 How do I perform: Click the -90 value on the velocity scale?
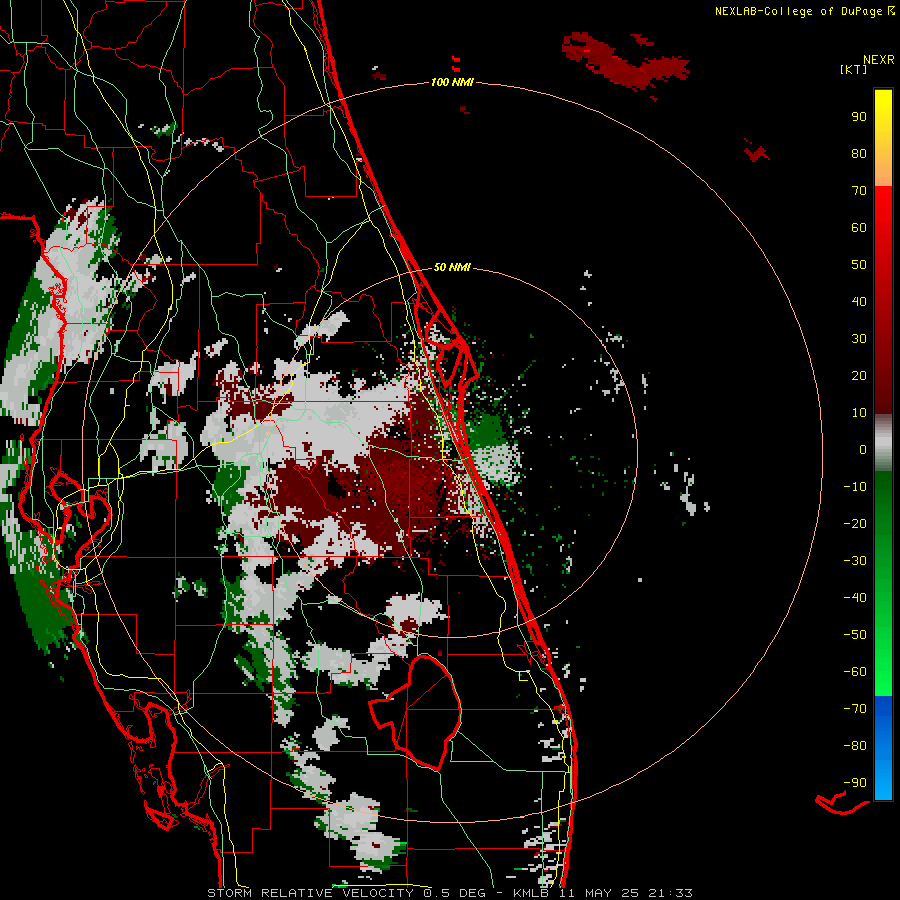(855, 783)
